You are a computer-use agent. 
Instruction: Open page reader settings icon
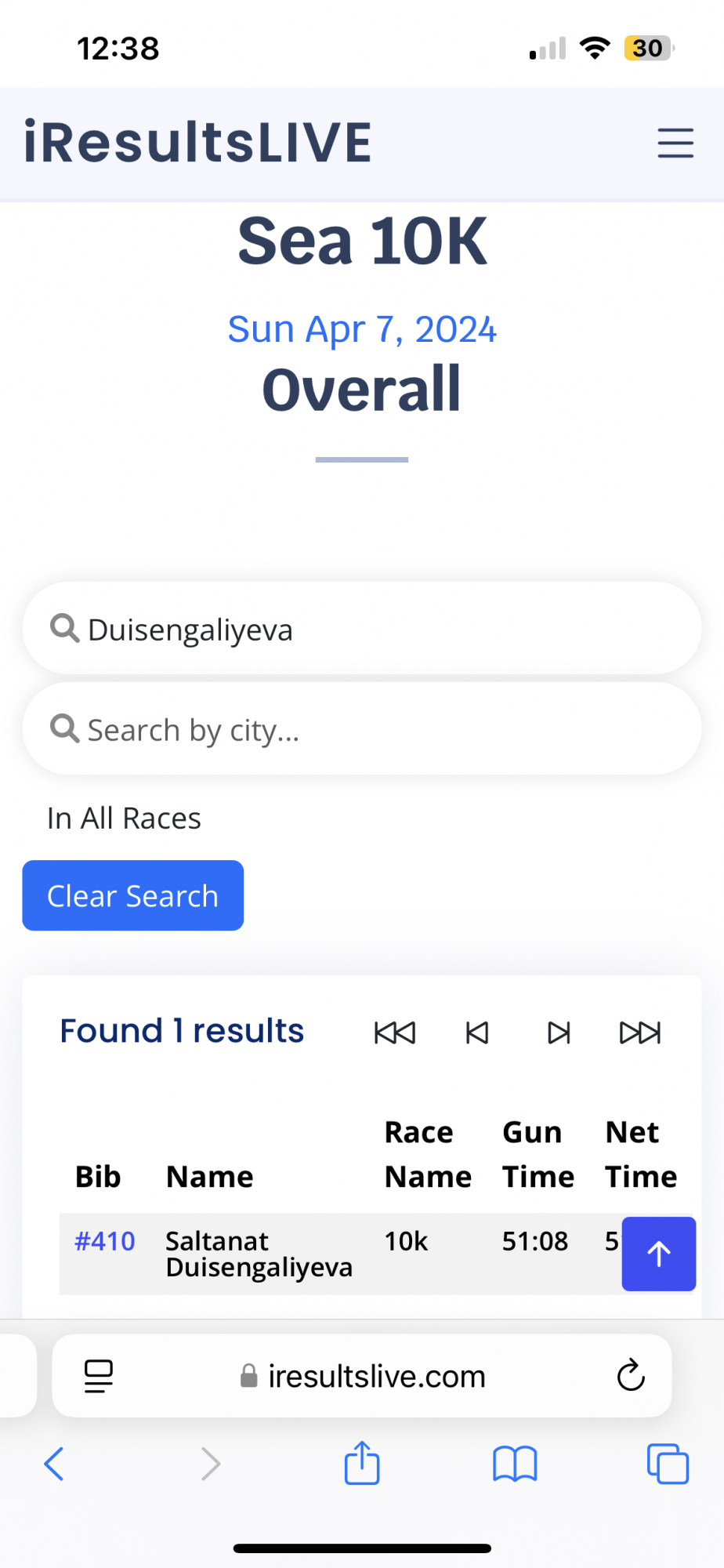pyautogui.click(x=99, y=1375)
